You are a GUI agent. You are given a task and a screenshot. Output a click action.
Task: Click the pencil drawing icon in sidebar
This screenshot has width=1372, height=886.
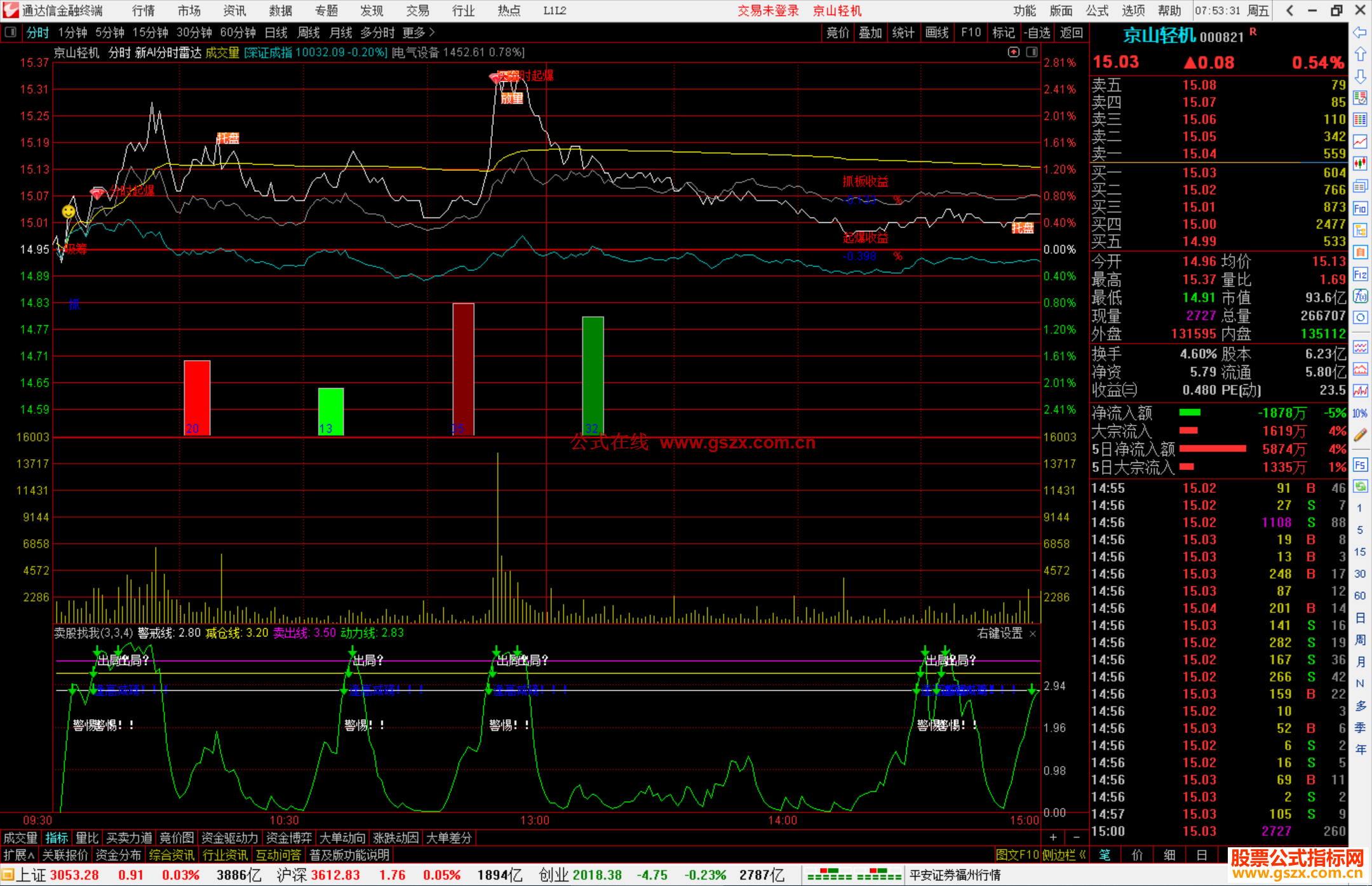click(x=1360, y=435)
